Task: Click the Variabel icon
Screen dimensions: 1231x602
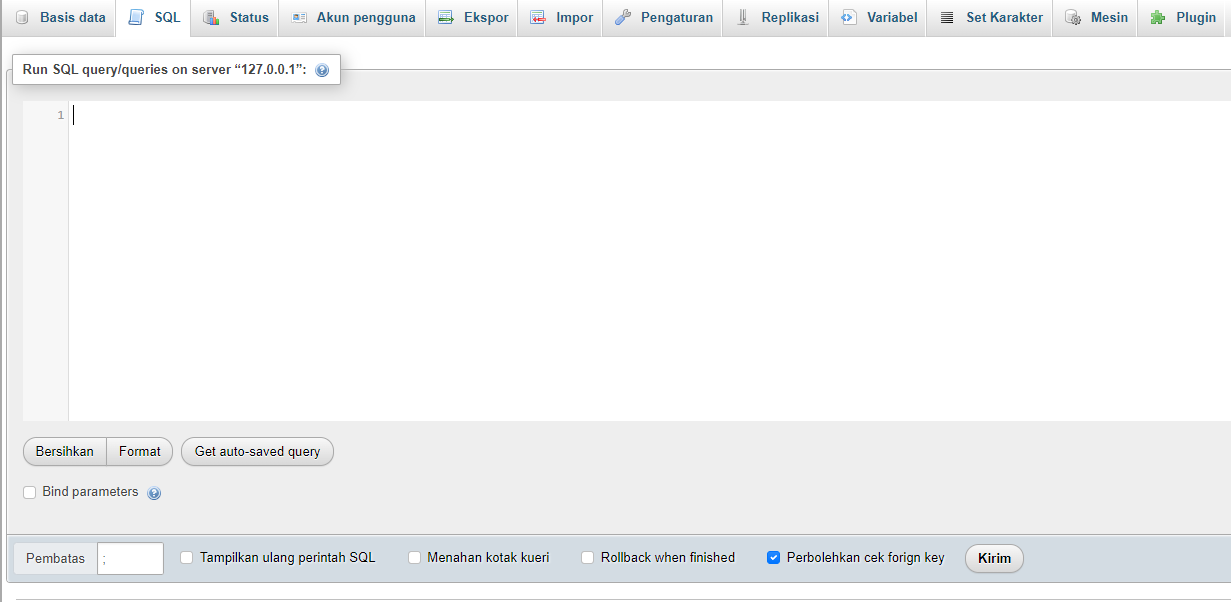Action: [851, 17]
